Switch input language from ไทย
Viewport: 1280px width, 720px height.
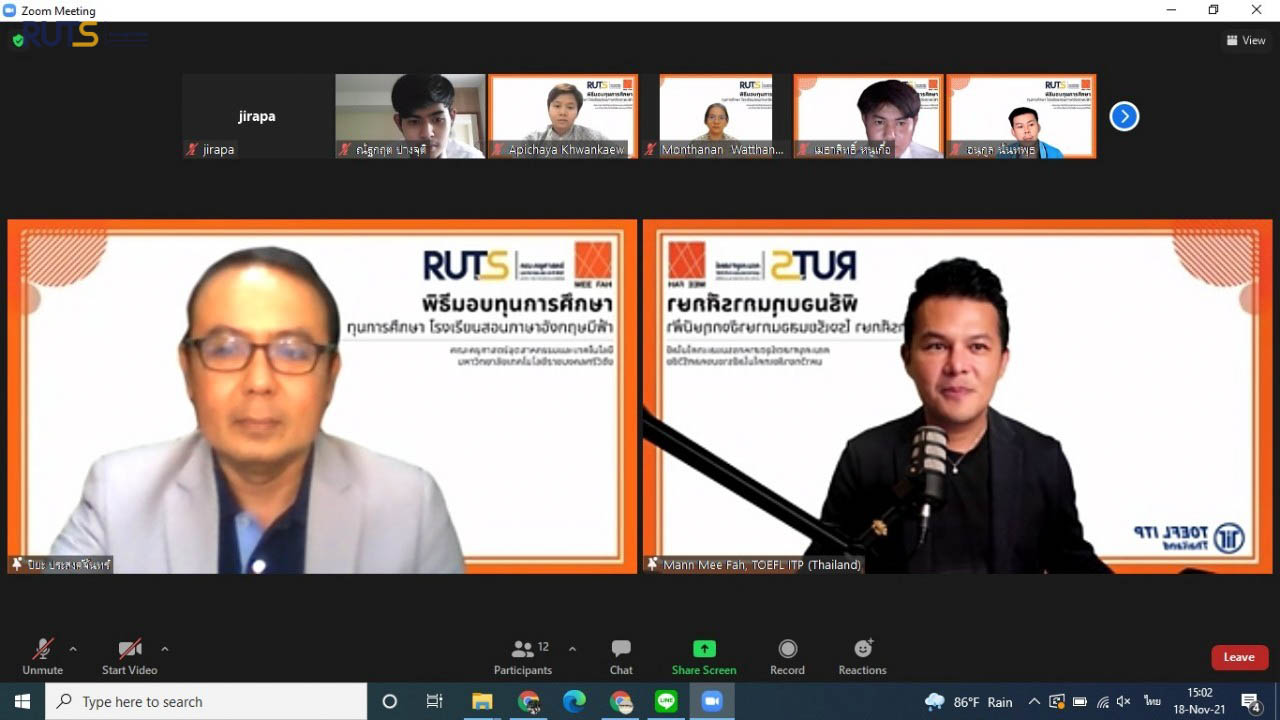click(1152, 702)
